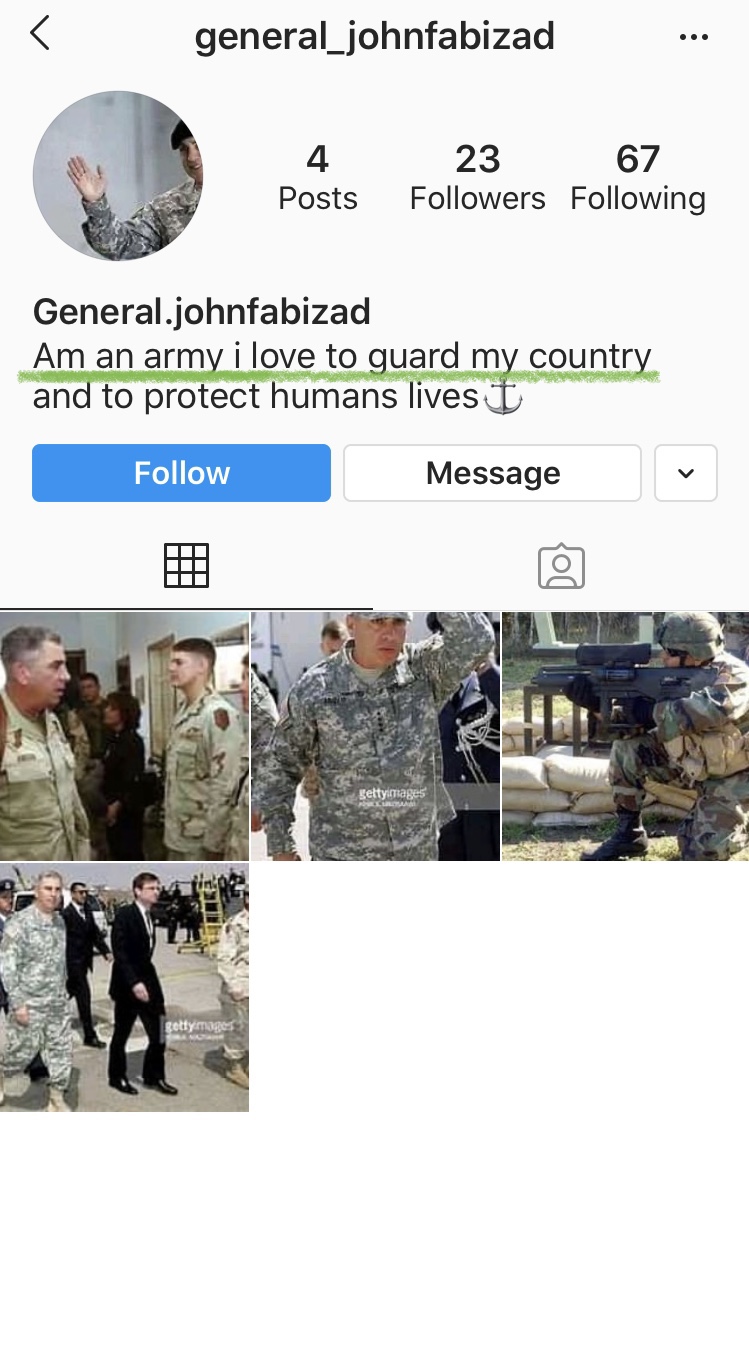749x1354 pixels.
Task: Switch to the tagged photos tab
Action: (561, 566)
